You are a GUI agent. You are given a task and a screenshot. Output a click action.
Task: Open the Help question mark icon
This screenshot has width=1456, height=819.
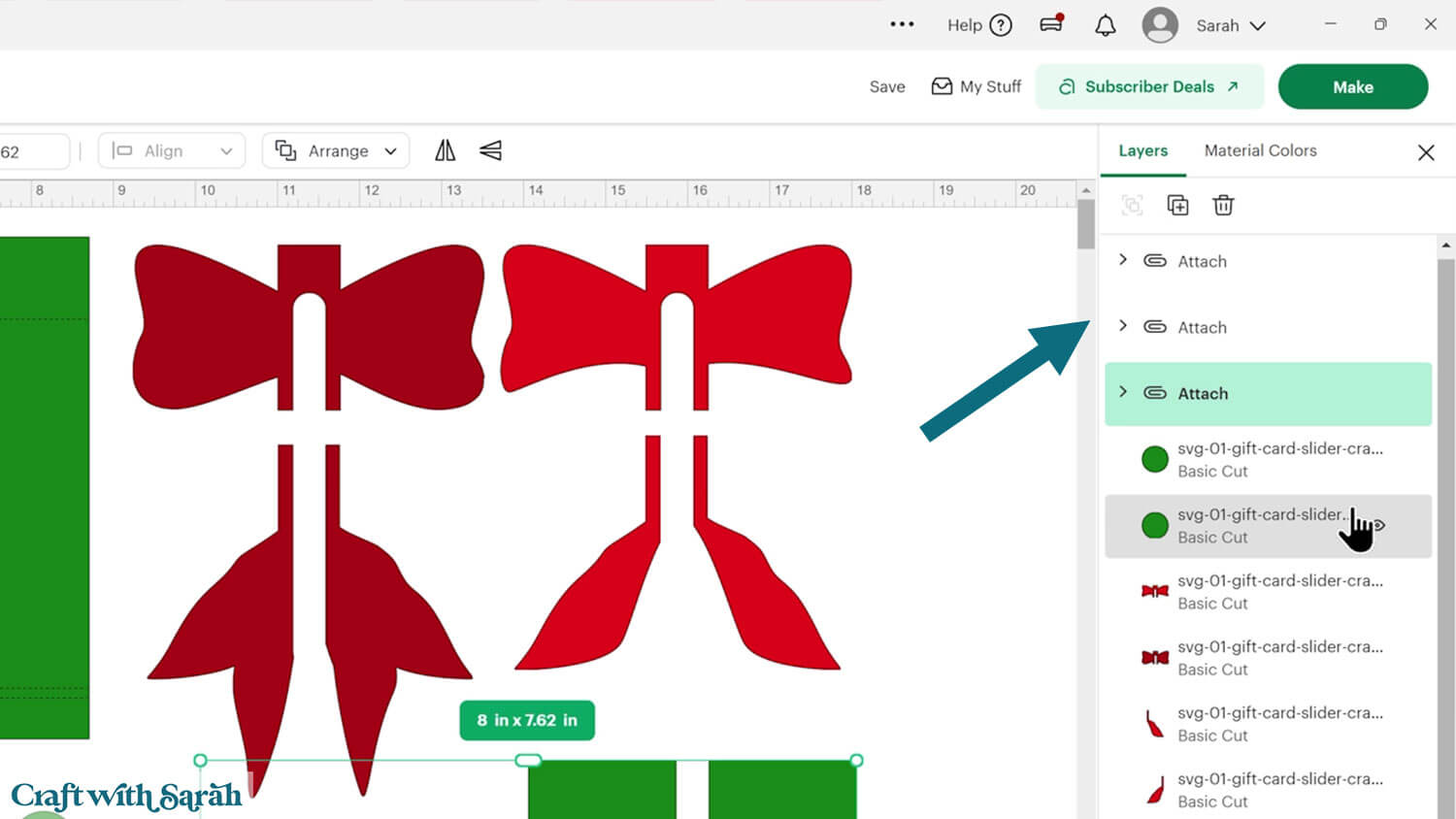(x=1001, y=25)
